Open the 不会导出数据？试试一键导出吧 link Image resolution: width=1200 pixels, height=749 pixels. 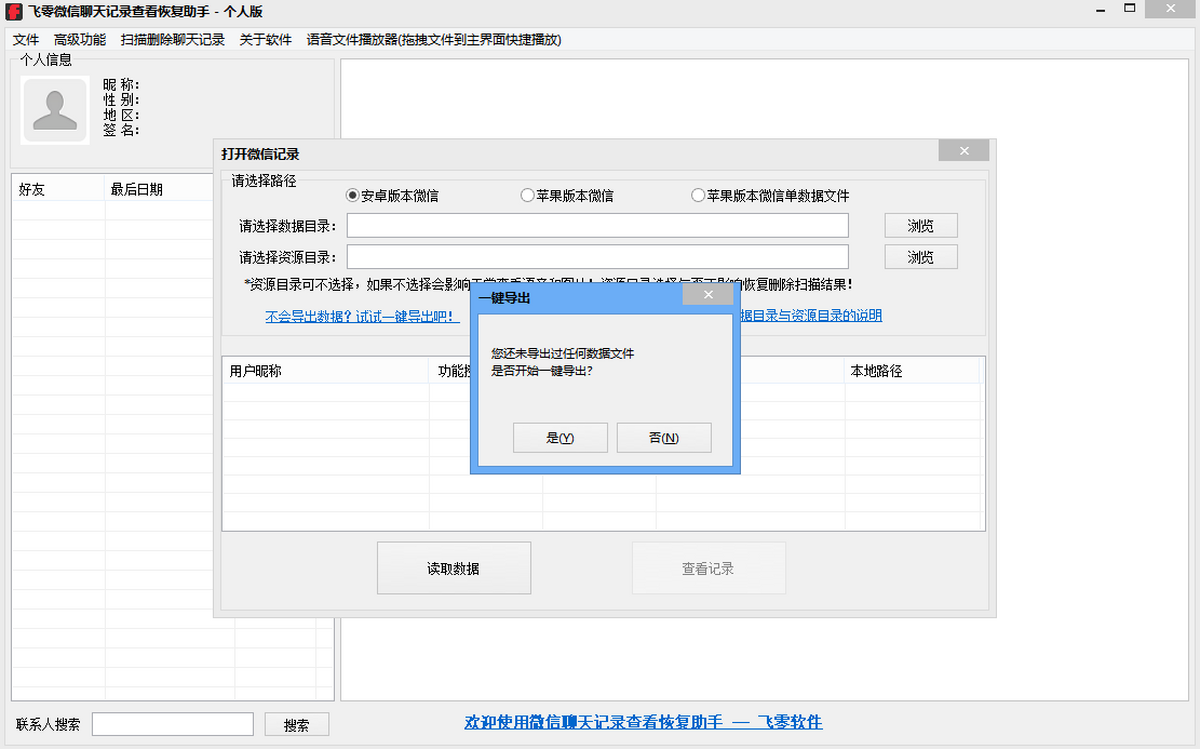[362, 316]
